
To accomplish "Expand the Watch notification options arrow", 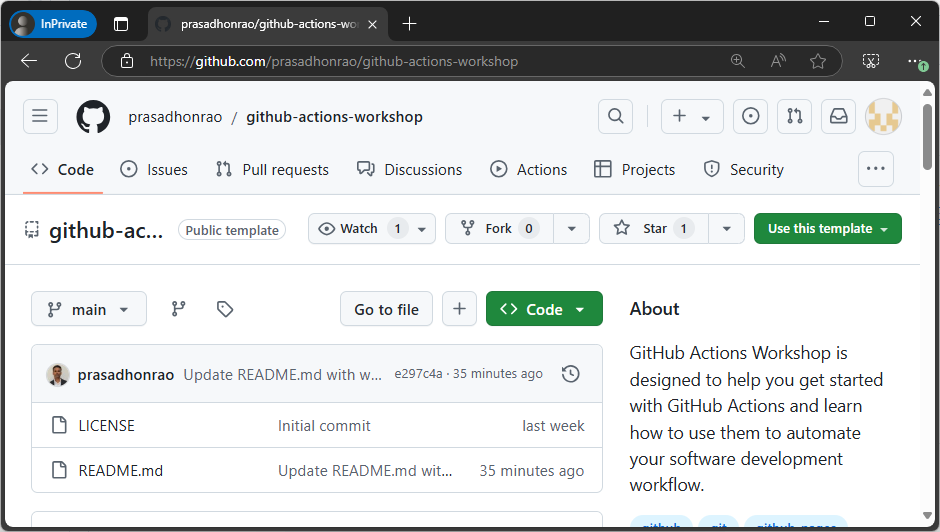I will click(422, 229).
